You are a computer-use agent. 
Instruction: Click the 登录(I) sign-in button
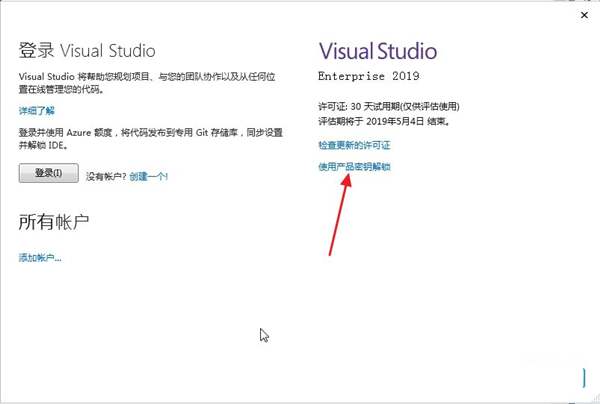(x=49, y=173)
